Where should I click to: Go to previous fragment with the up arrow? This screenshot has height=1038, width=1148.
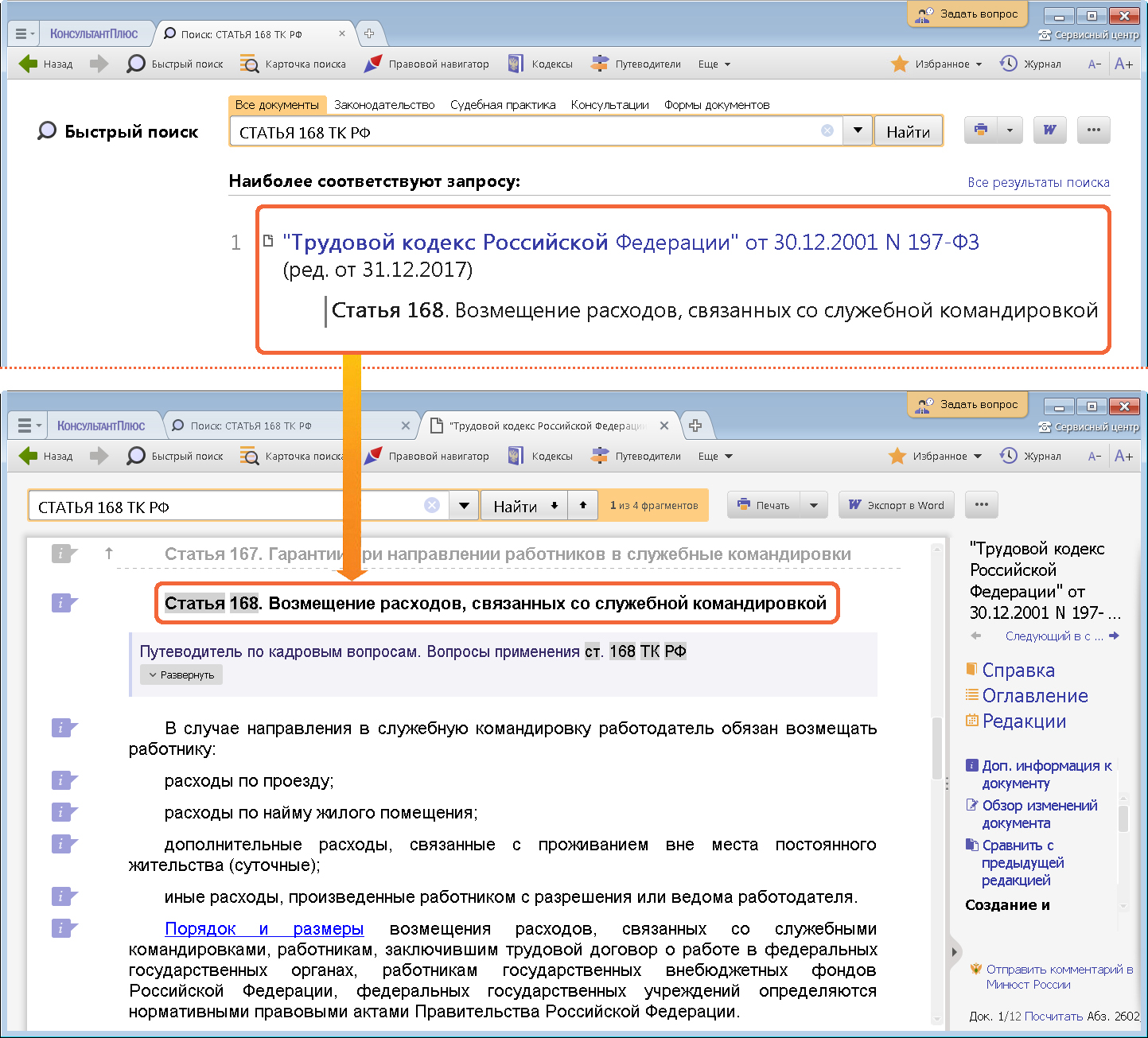pyautogui.click(x=583, y=506)
